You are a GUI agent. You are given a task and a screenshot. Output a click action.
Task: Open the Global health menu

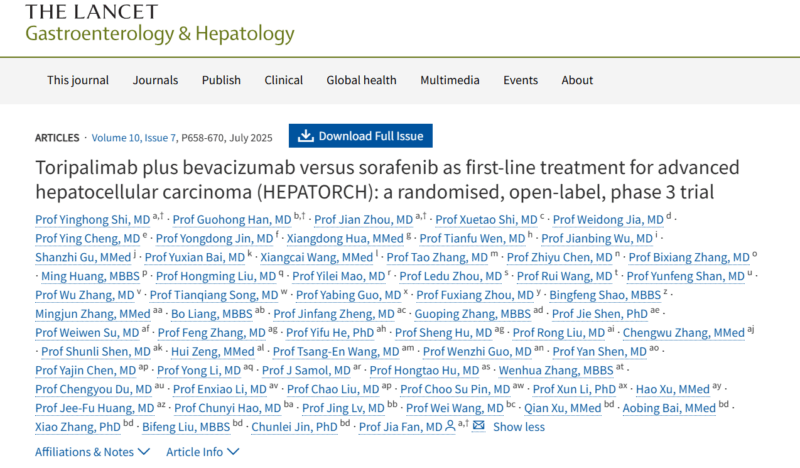point(361,80)
